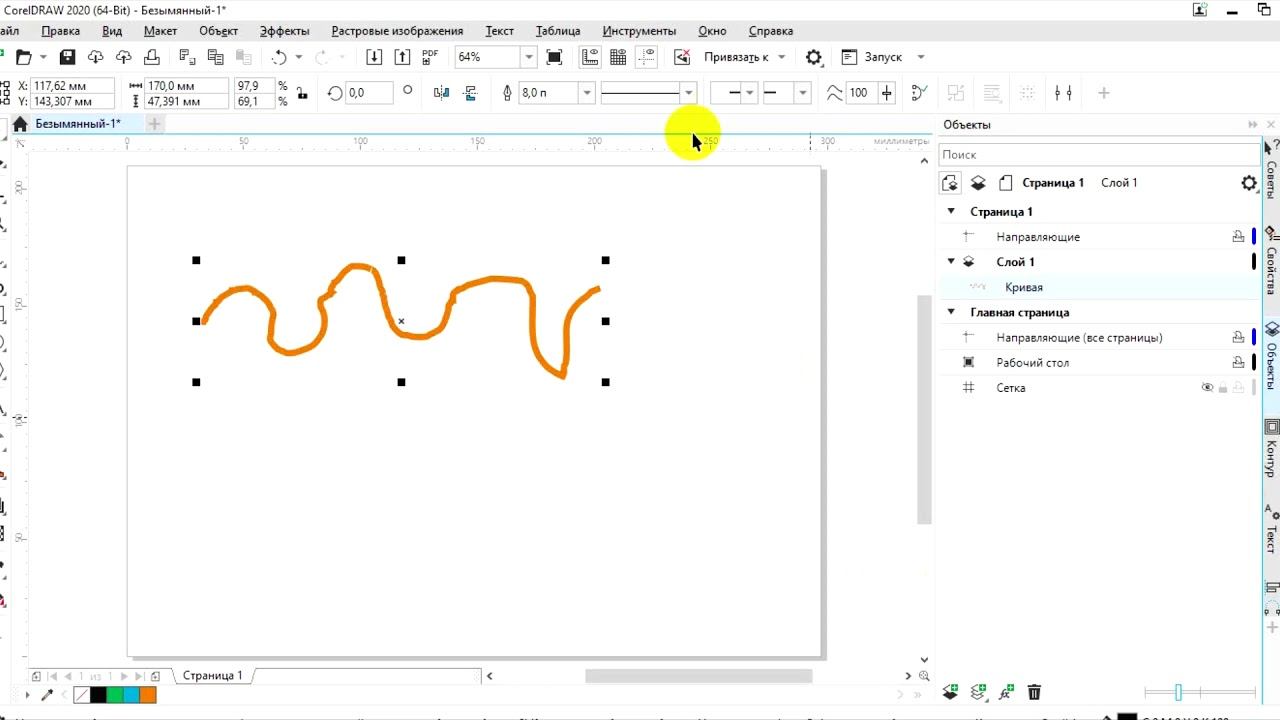Open the Привязать к dropdown

(781, 57)
